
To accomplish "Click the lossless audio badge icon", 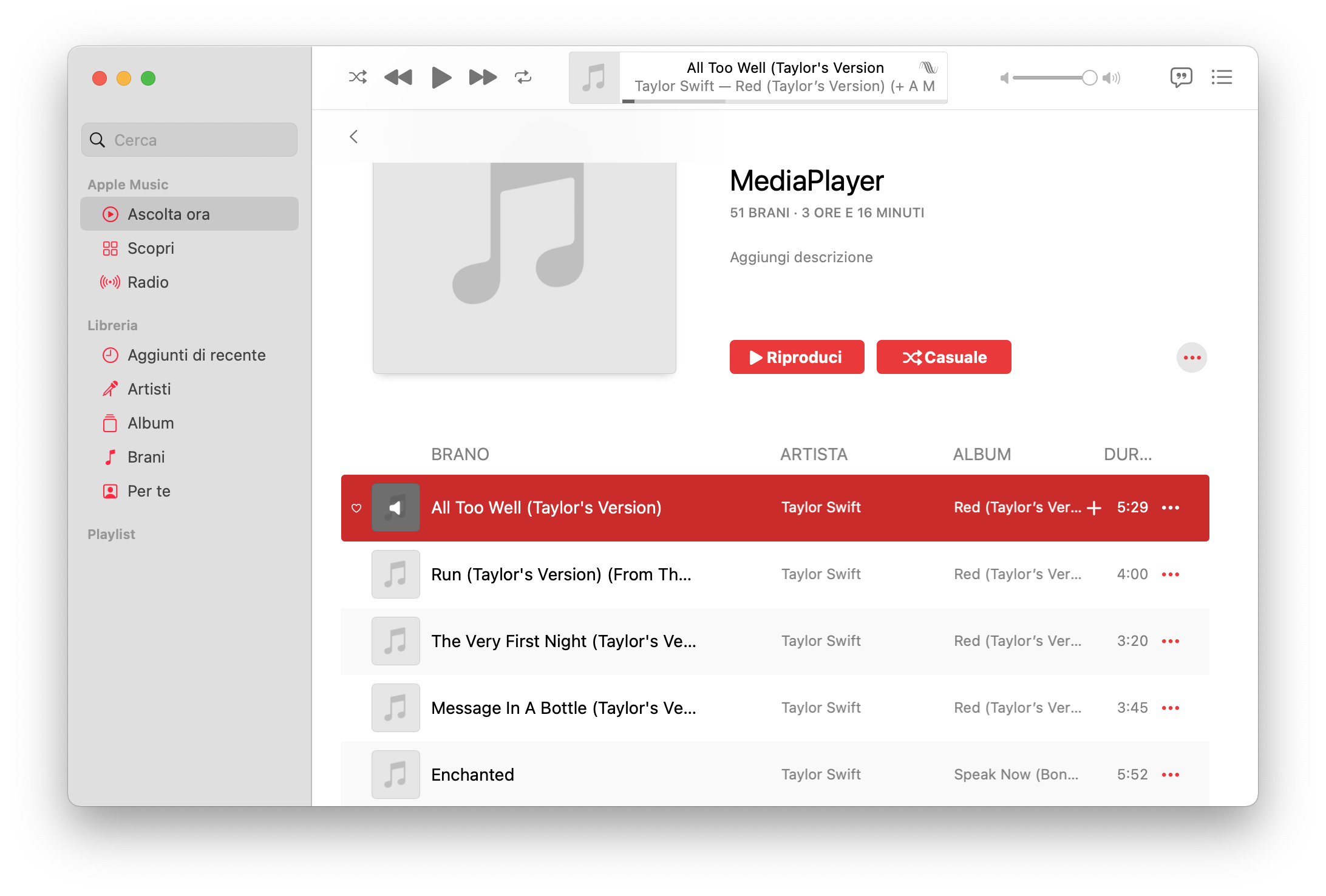I will (x=928, y=67).
